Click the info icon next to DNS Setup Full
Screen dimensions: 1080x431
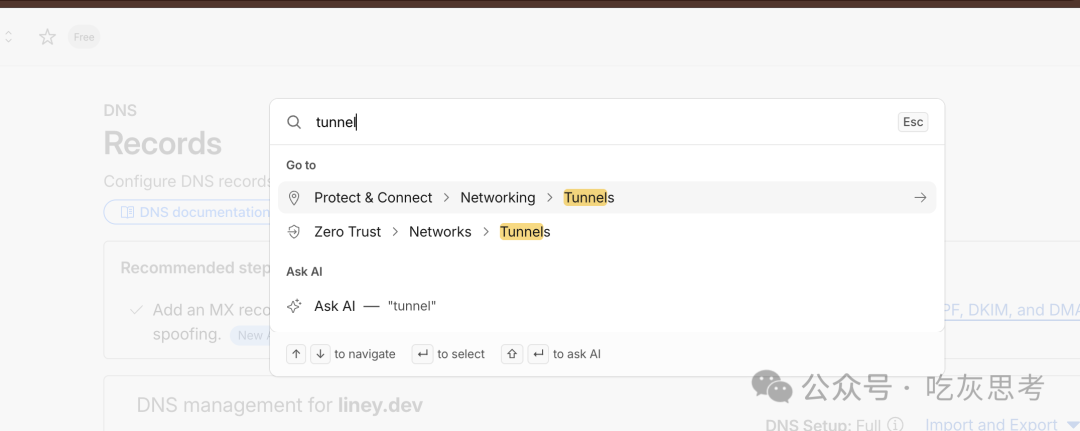(x=895, y=424)
